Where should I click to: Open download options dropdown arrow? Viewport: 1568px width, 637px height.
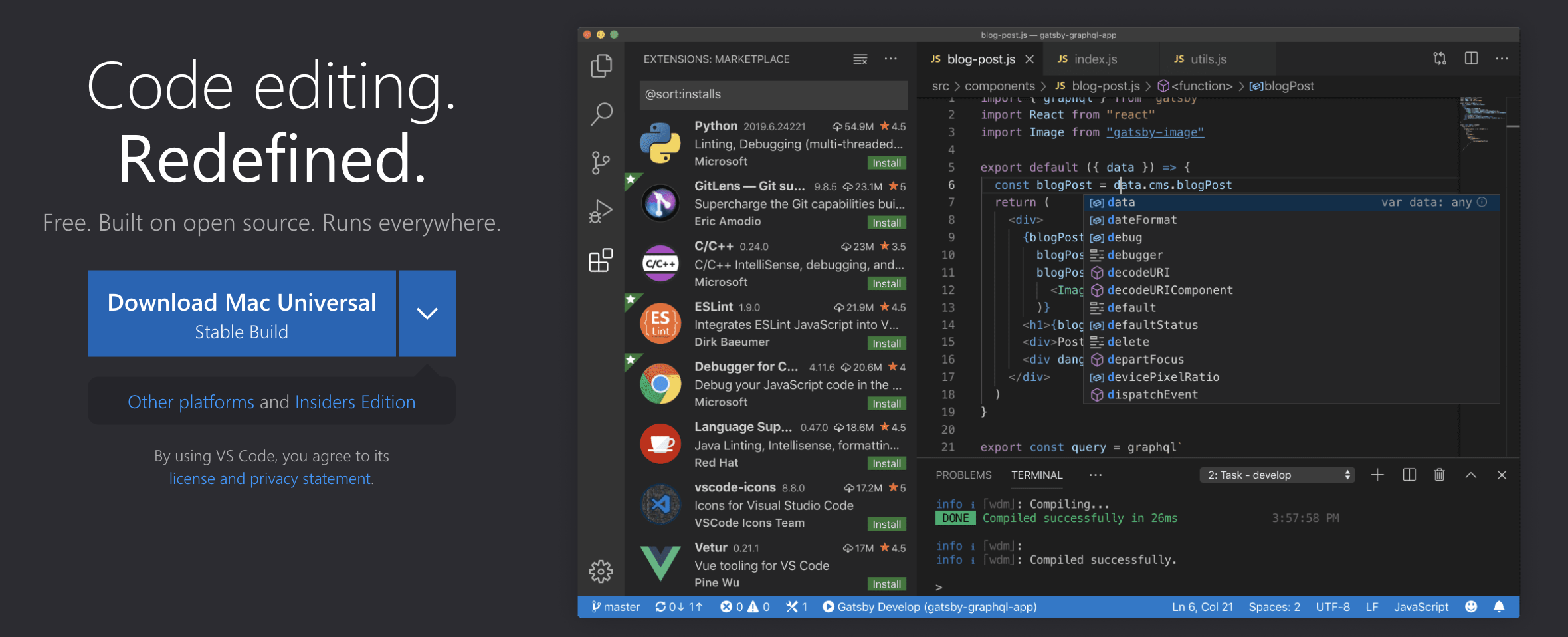pyautogui.click(x=427, y=313)
